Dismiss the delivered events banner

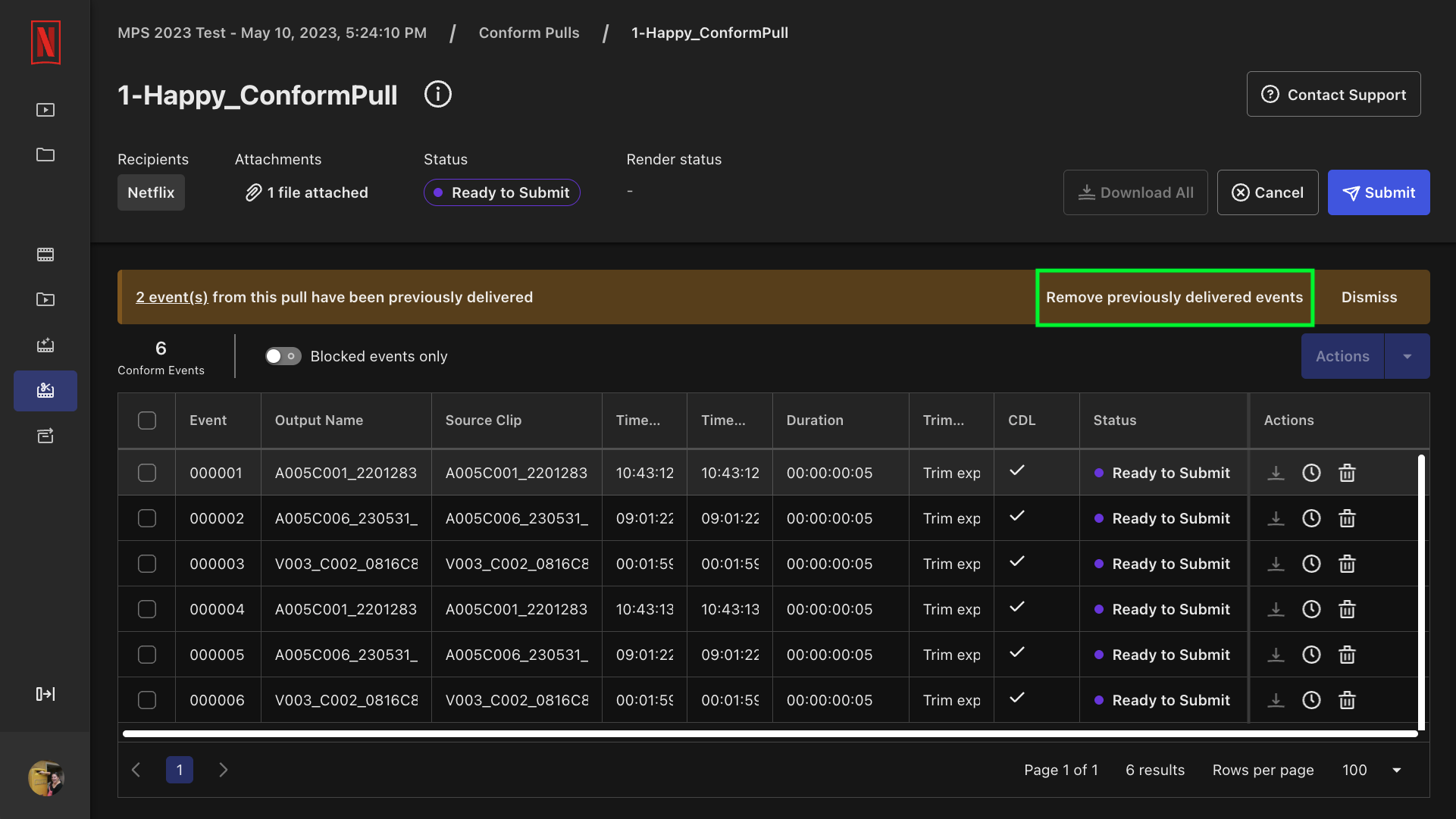pyautogui.click(x=1369, y=297)
